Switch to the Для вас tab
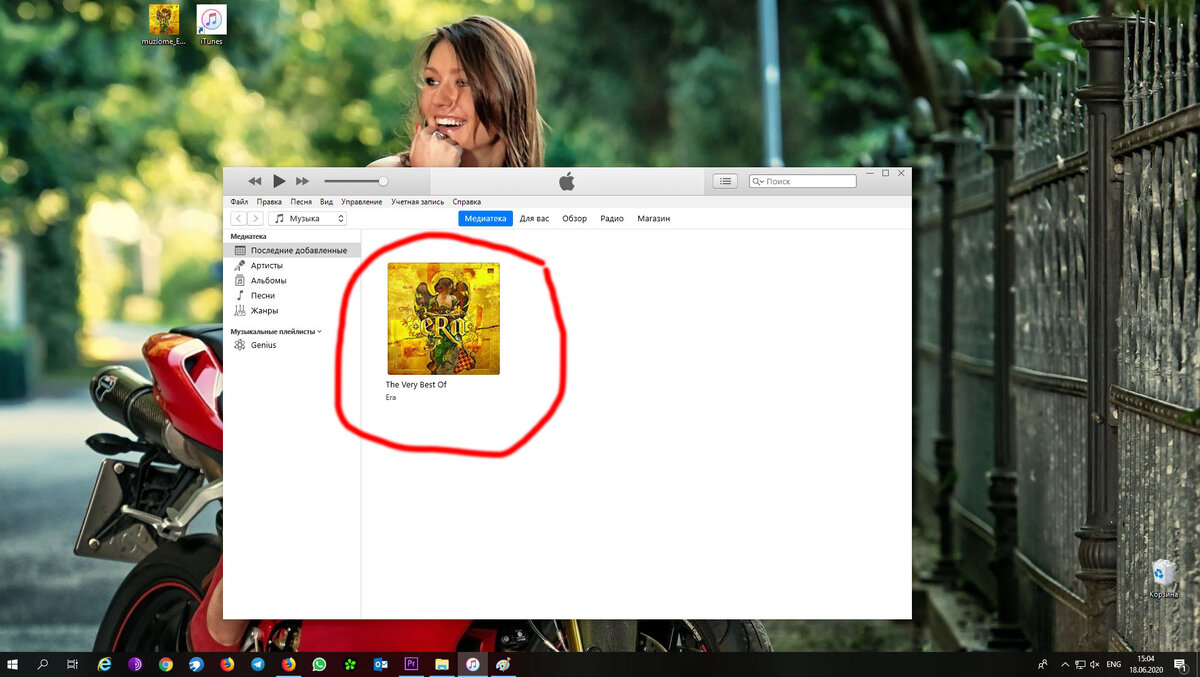The image size is (1200, 677). (x=534, y=218)
